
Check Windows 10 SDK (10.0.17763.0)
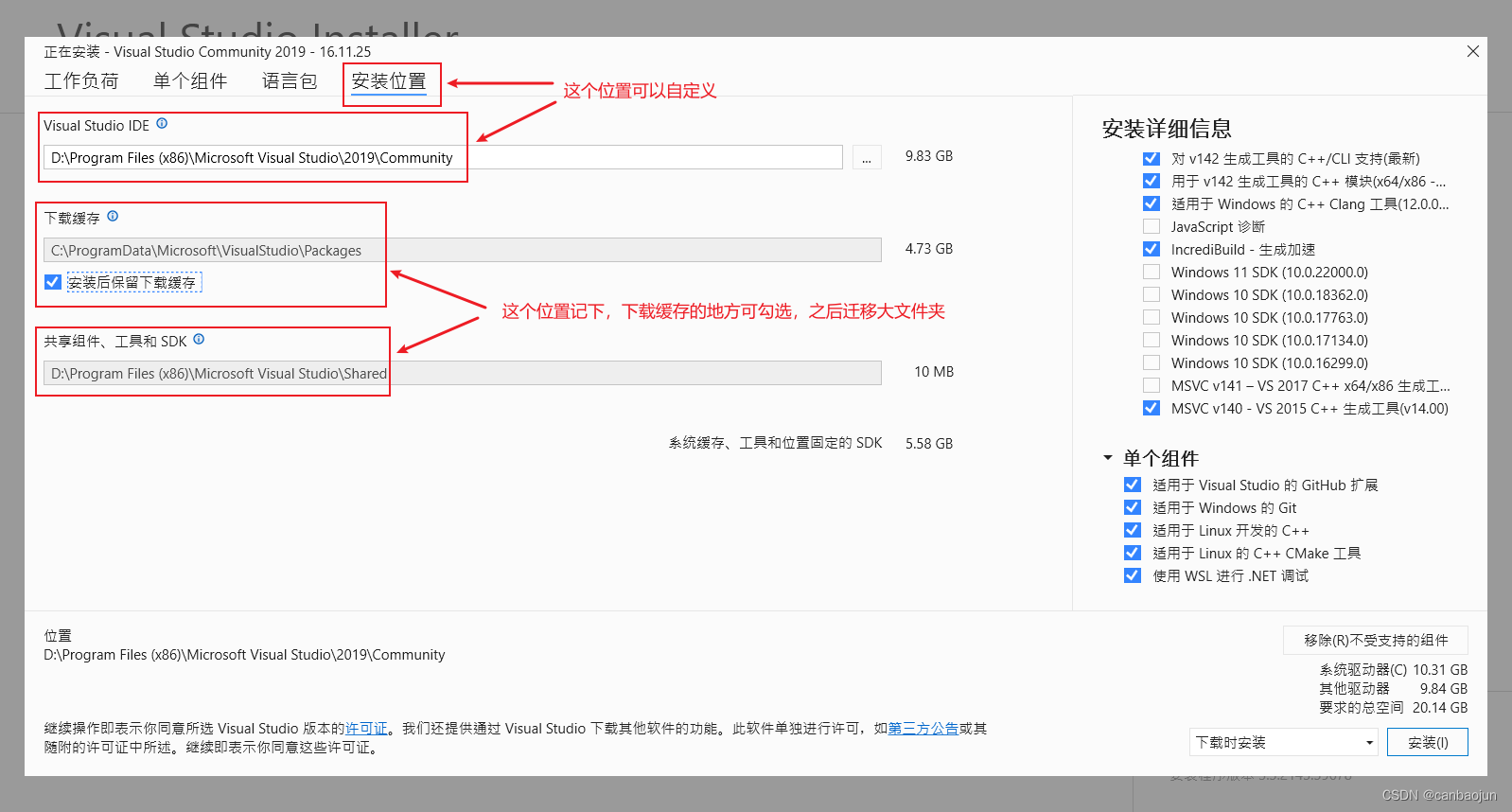tap(1152, 317)
